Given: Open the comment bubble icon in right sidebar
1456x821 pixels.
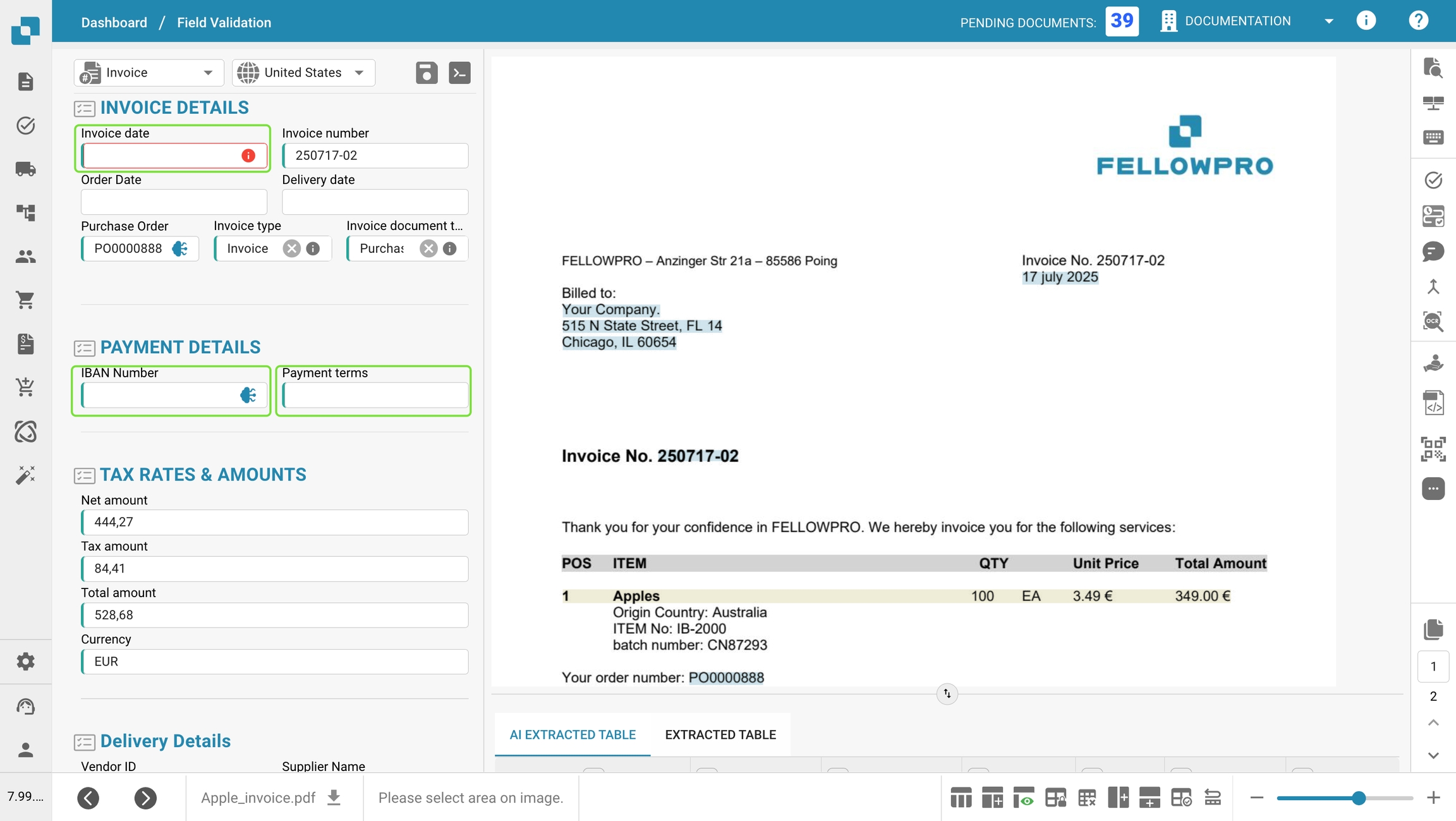Looking at the screenshot, I should click(1433, 252).
